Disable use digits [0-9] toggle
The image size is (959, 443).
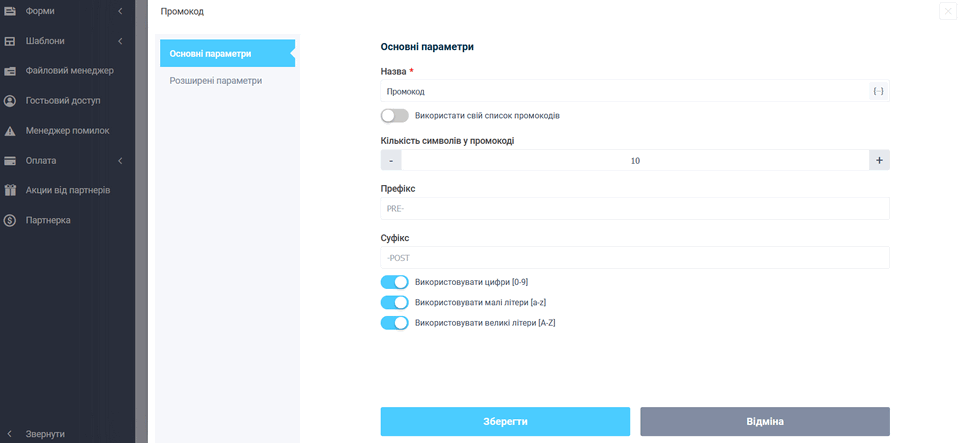click(394, 282)
